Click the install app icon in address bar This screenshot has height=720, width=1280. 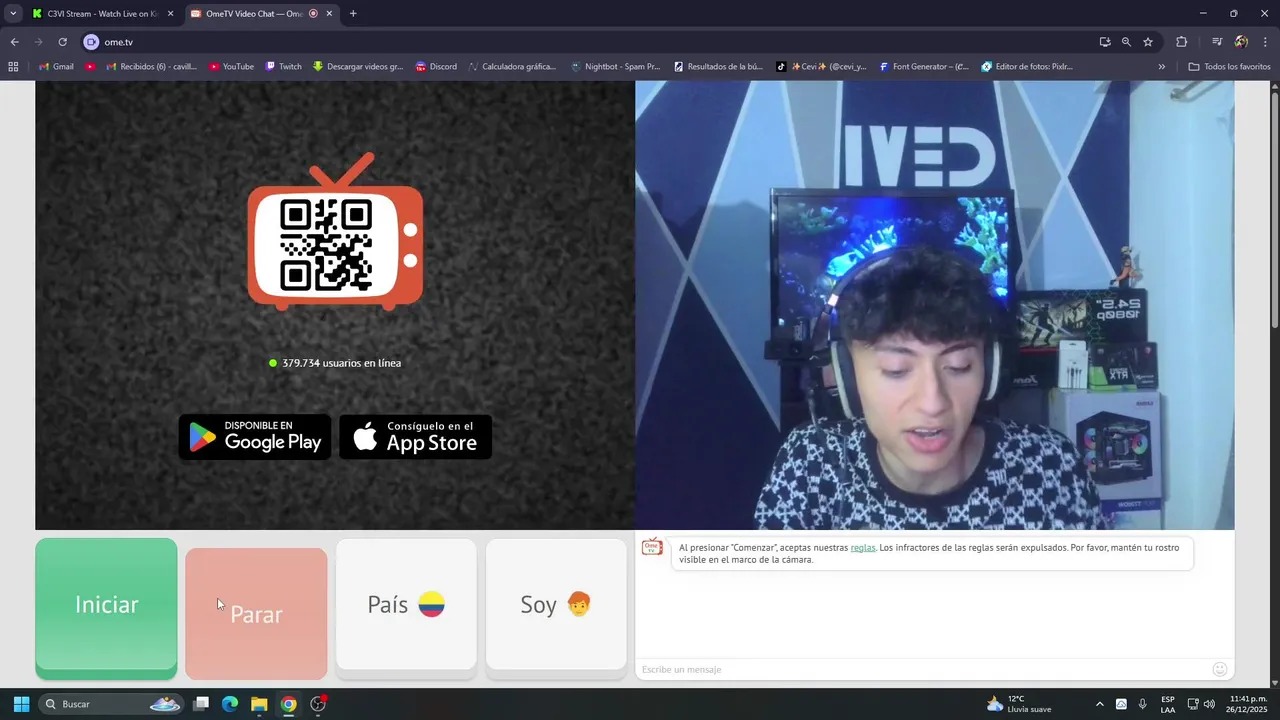(1105, 42)
